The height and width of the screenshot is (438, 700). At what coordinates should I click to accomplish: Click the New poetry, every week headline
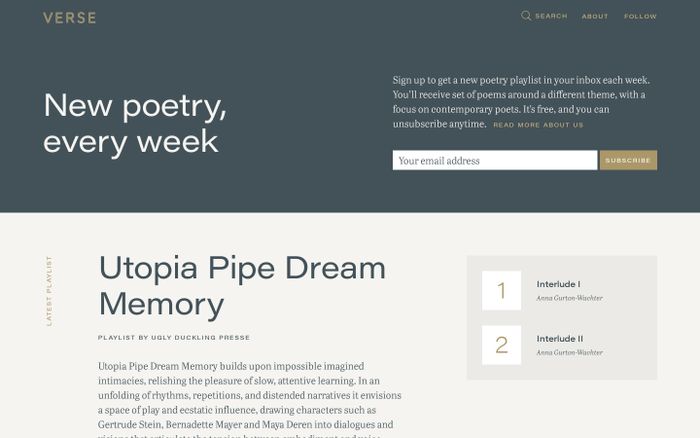(x=135, y=123)
